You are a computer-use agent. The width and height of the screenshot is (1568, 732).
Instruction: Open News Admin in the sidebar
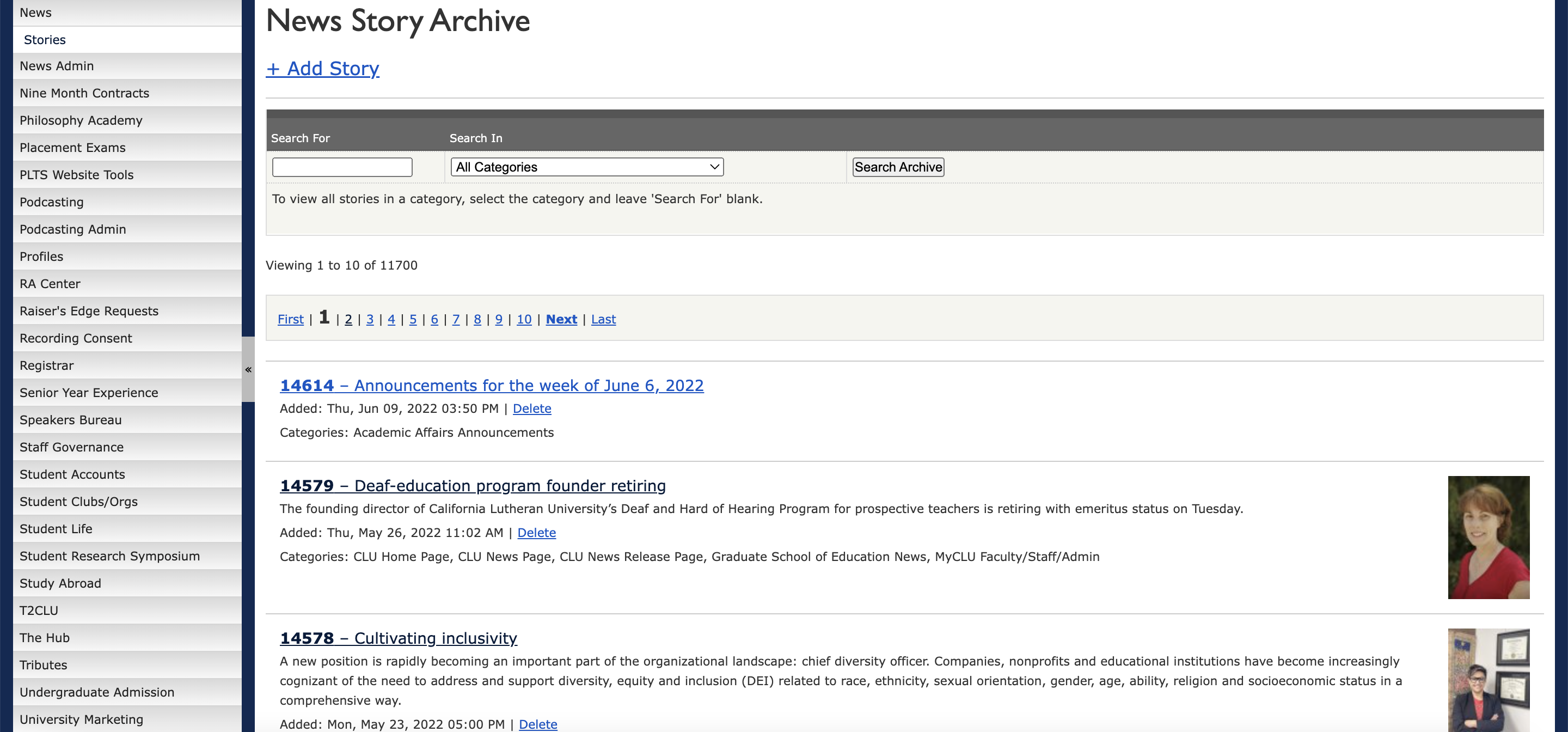point(57,66)
